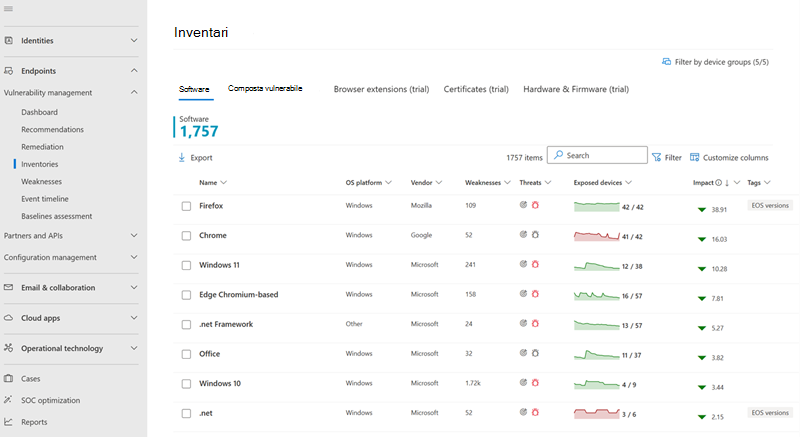
Task: Click the SOC optimization icon
Action: (x=8, y=400)
